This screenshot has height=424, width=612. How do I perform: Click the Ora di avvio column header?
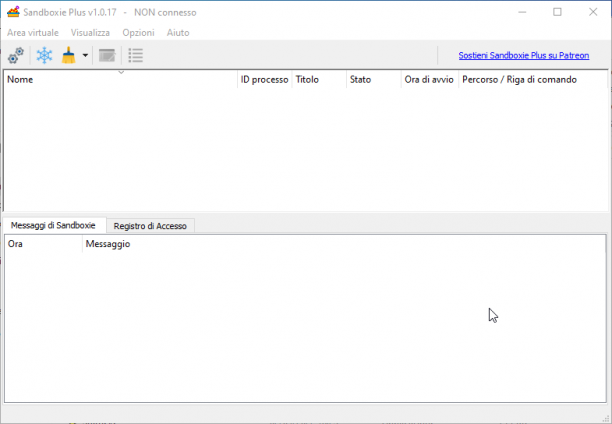430,80
